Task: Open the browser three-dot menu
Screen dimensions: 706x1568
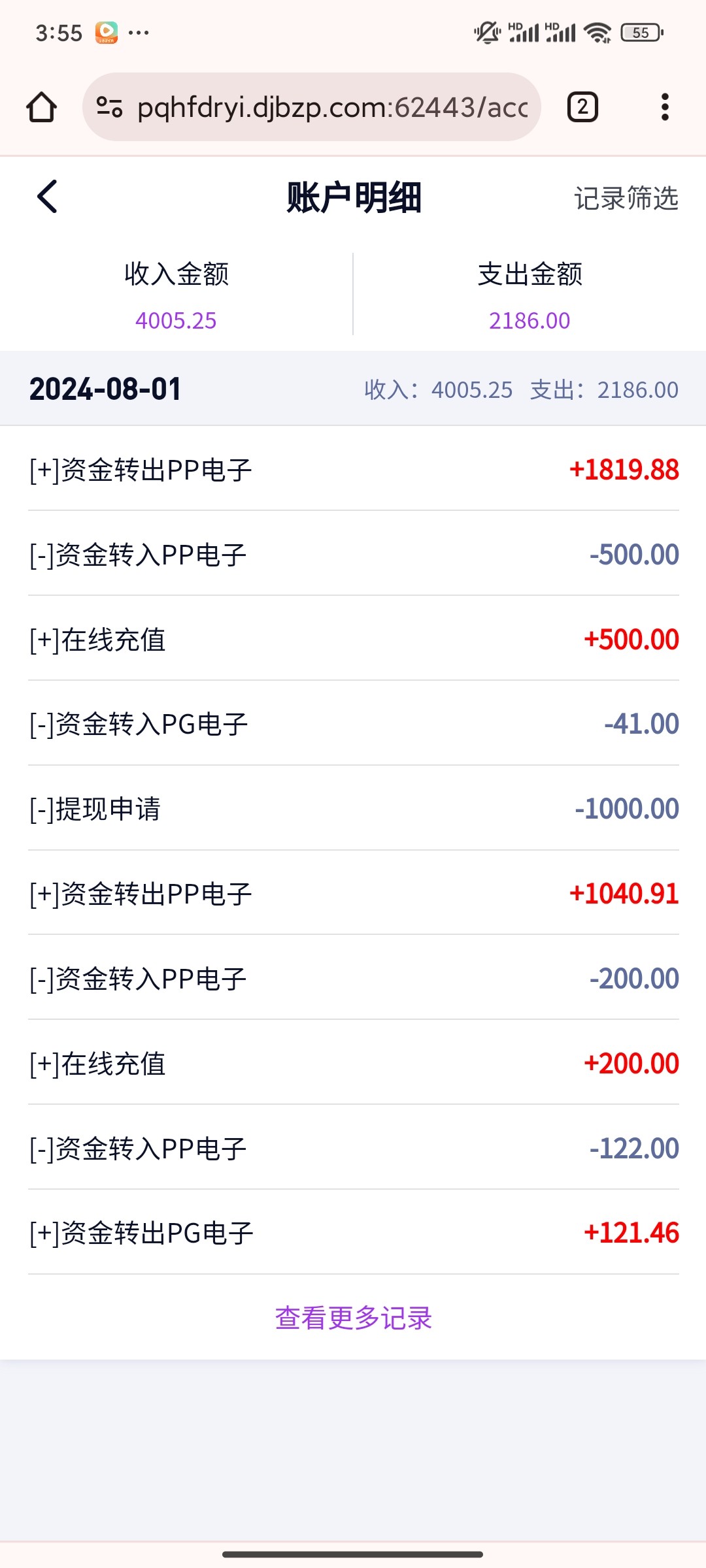Action: pyautogui.click(x=665, y=107)
